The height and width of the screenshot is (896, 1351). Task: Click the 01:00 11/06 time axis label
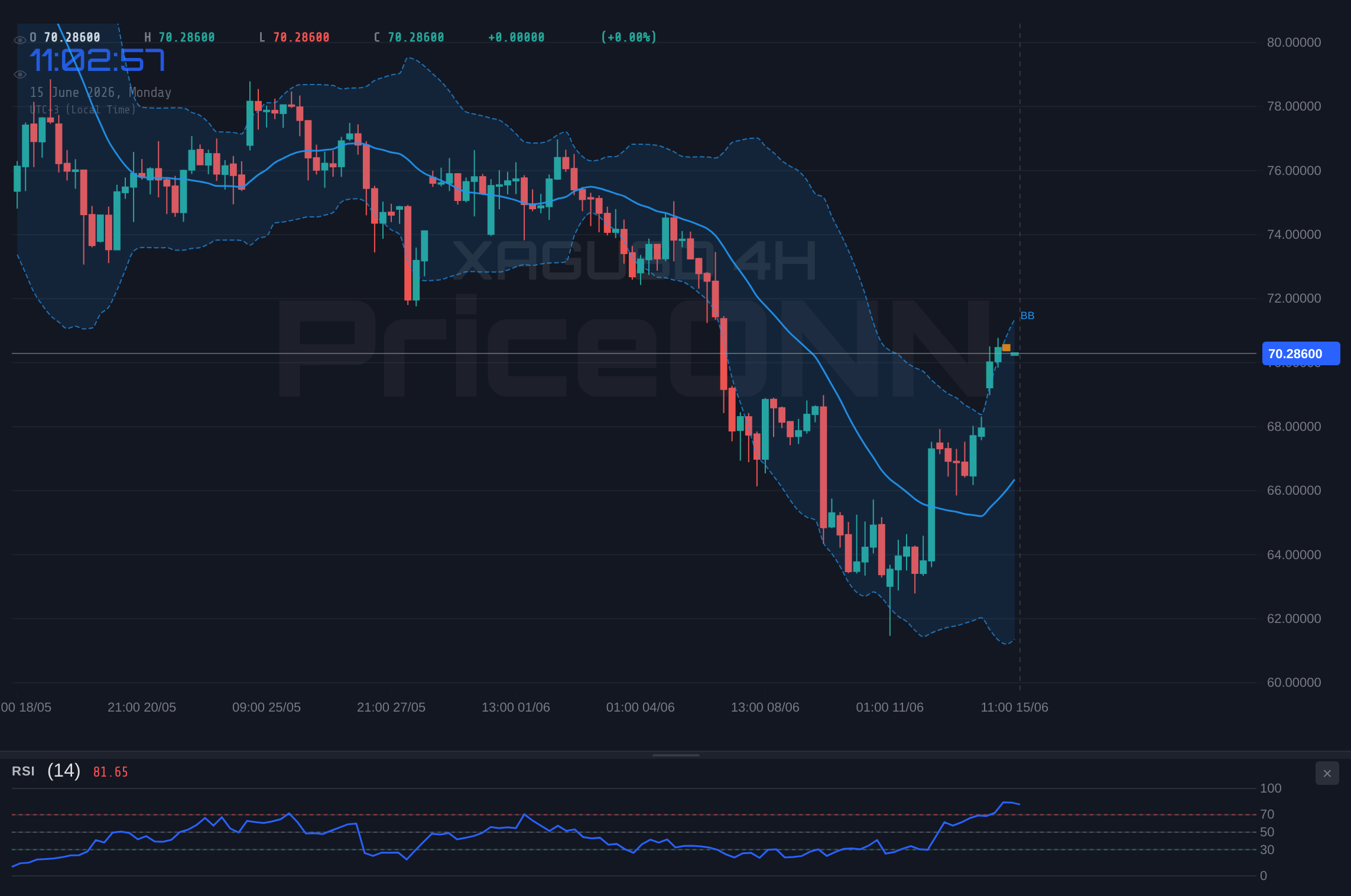[x=890, y=707]
